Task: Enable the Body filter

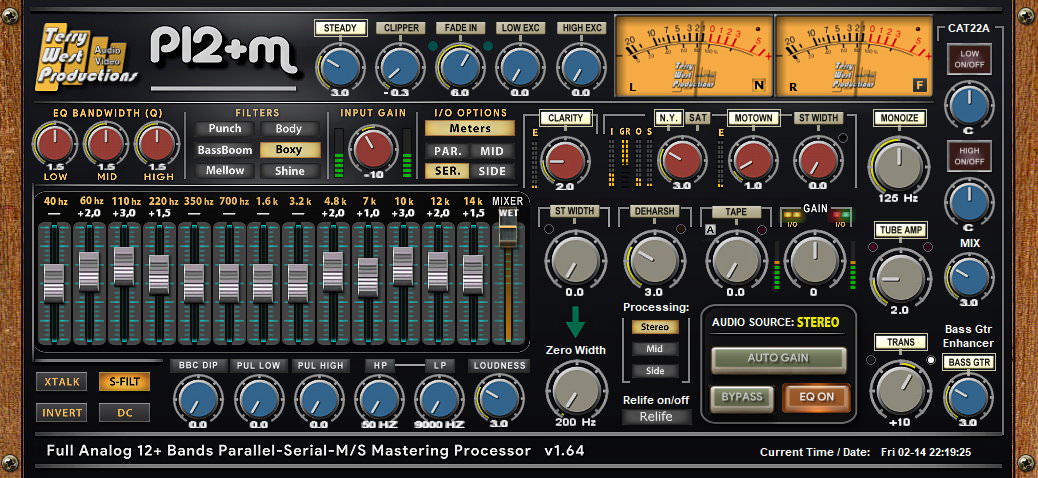Action: tap(289, 129)
